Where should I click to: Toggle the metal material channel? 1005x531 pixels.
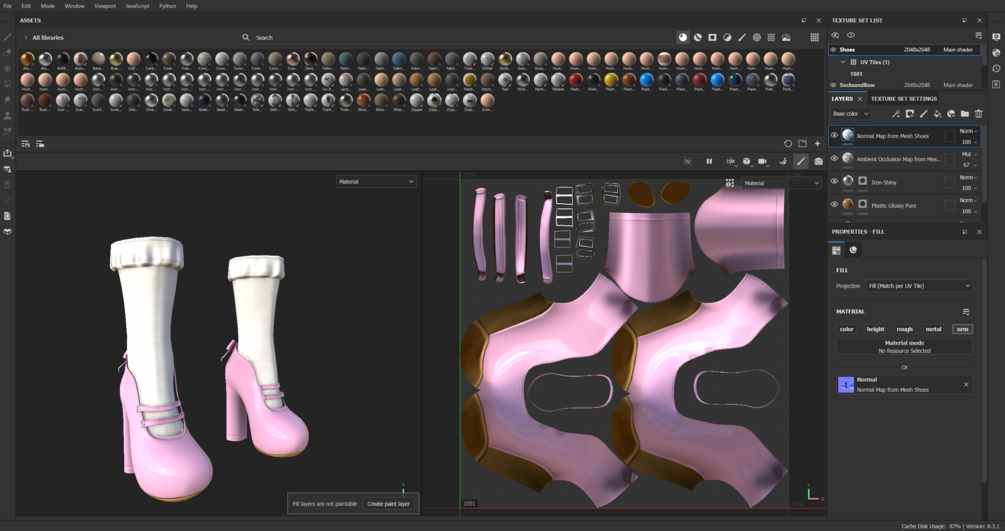933,329
